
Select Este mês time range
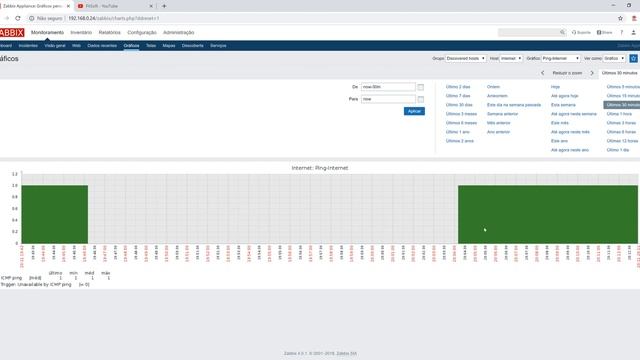click(560, 123)
